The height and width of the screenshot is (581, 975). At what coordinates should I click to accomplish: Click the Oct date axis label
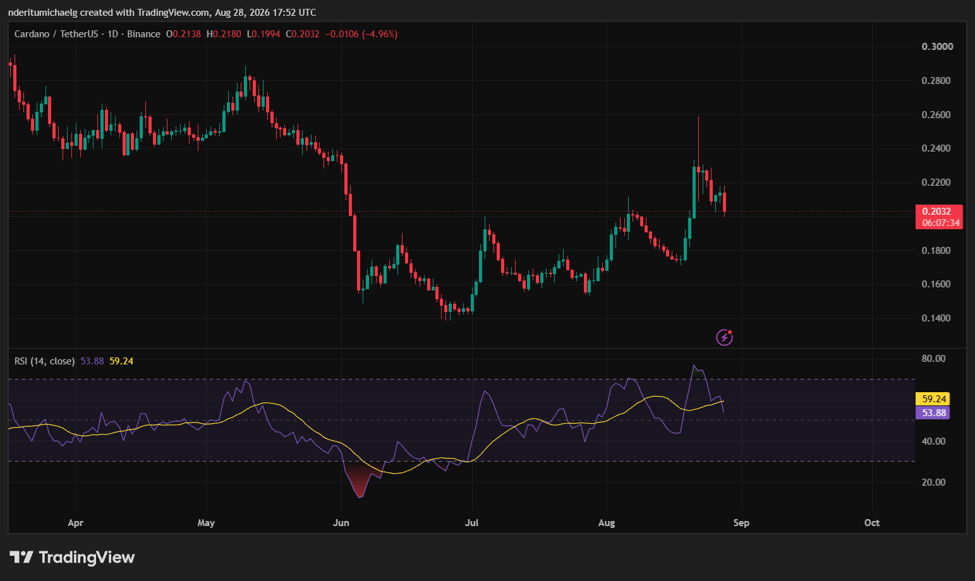pyautogui.click(x=872, y=523)
